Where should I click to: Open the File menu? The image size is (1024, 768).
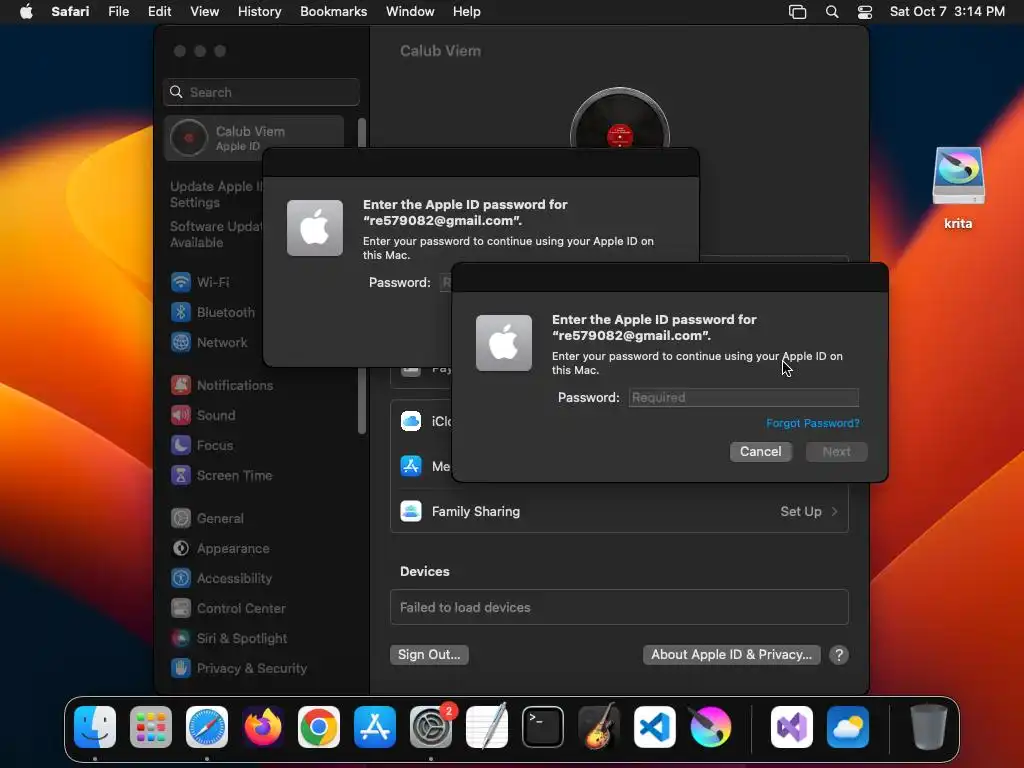(x=118, y=12)
